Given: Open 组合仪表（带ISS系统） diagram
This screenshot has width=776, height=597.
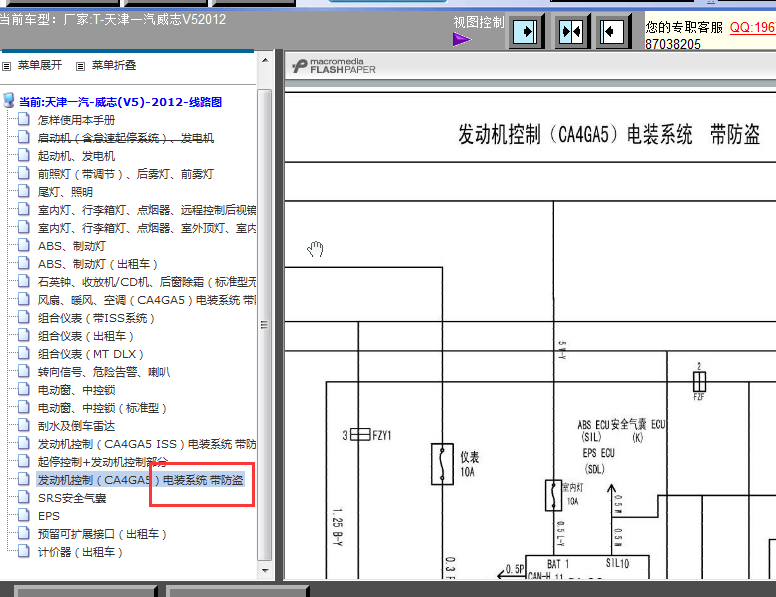Looking at the screenshot, I should point(97,318).
